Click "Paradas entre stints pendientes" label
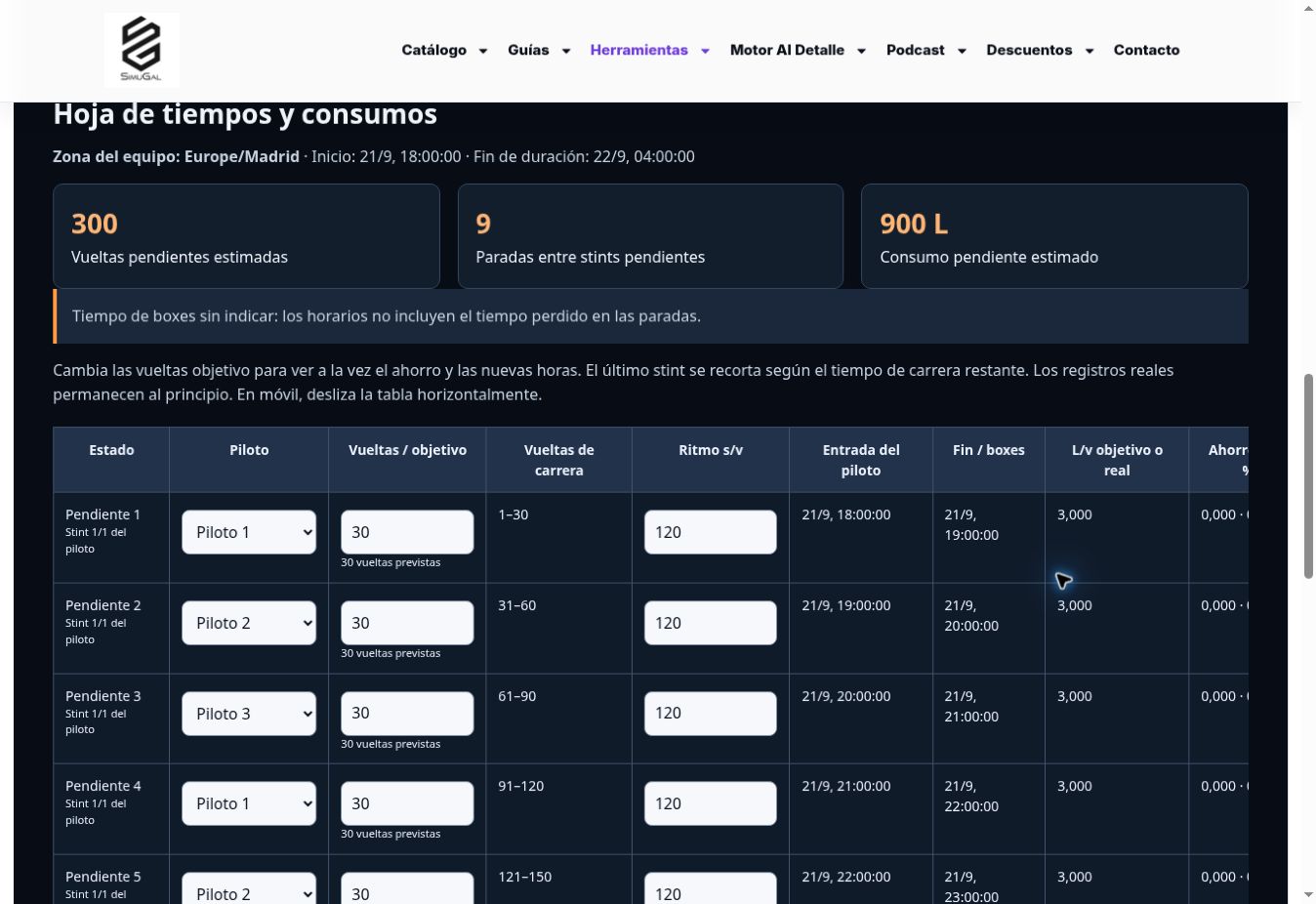The width and height of the screenshot is (1316, 904). pyautogui.click(x=591, y=257)
